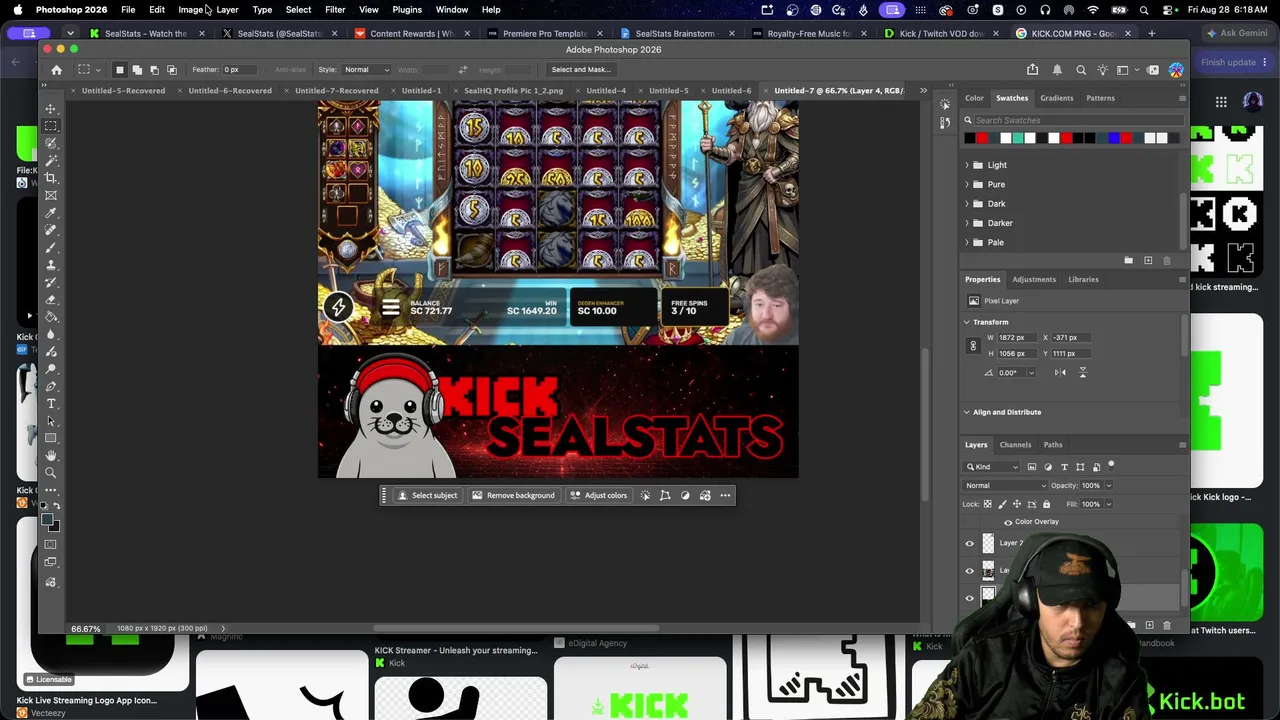Collapse the Transform section
The image size is (1280, 720).
click(x=967, y=322)
